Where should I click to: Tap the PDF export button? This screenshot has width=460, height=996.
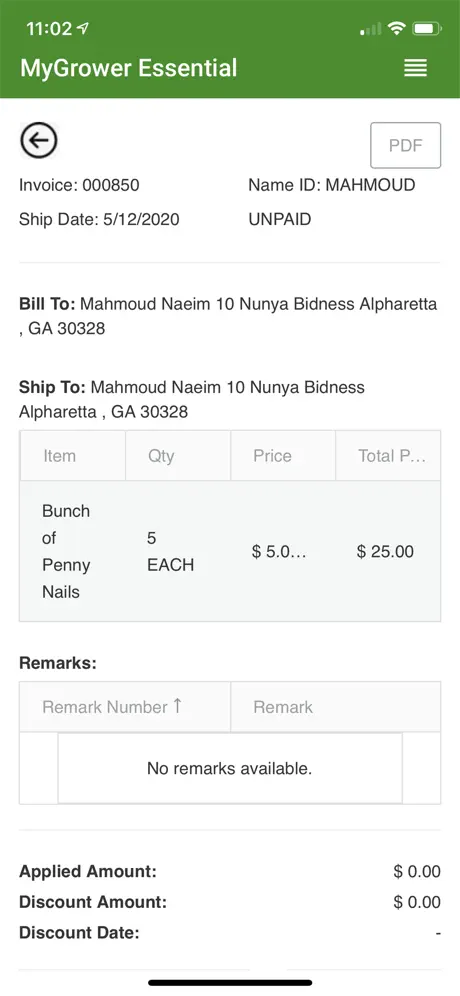(x=405, y=145)
